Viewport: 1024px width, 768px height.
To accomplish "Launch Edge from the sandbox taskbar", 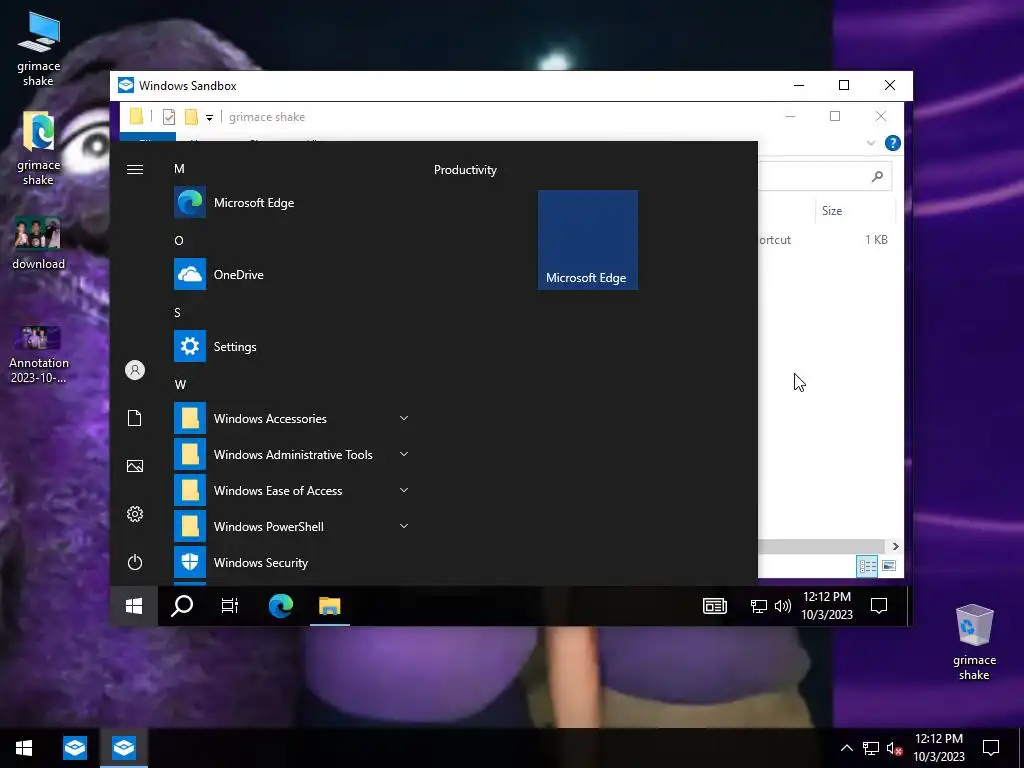I will click(281, 606).
